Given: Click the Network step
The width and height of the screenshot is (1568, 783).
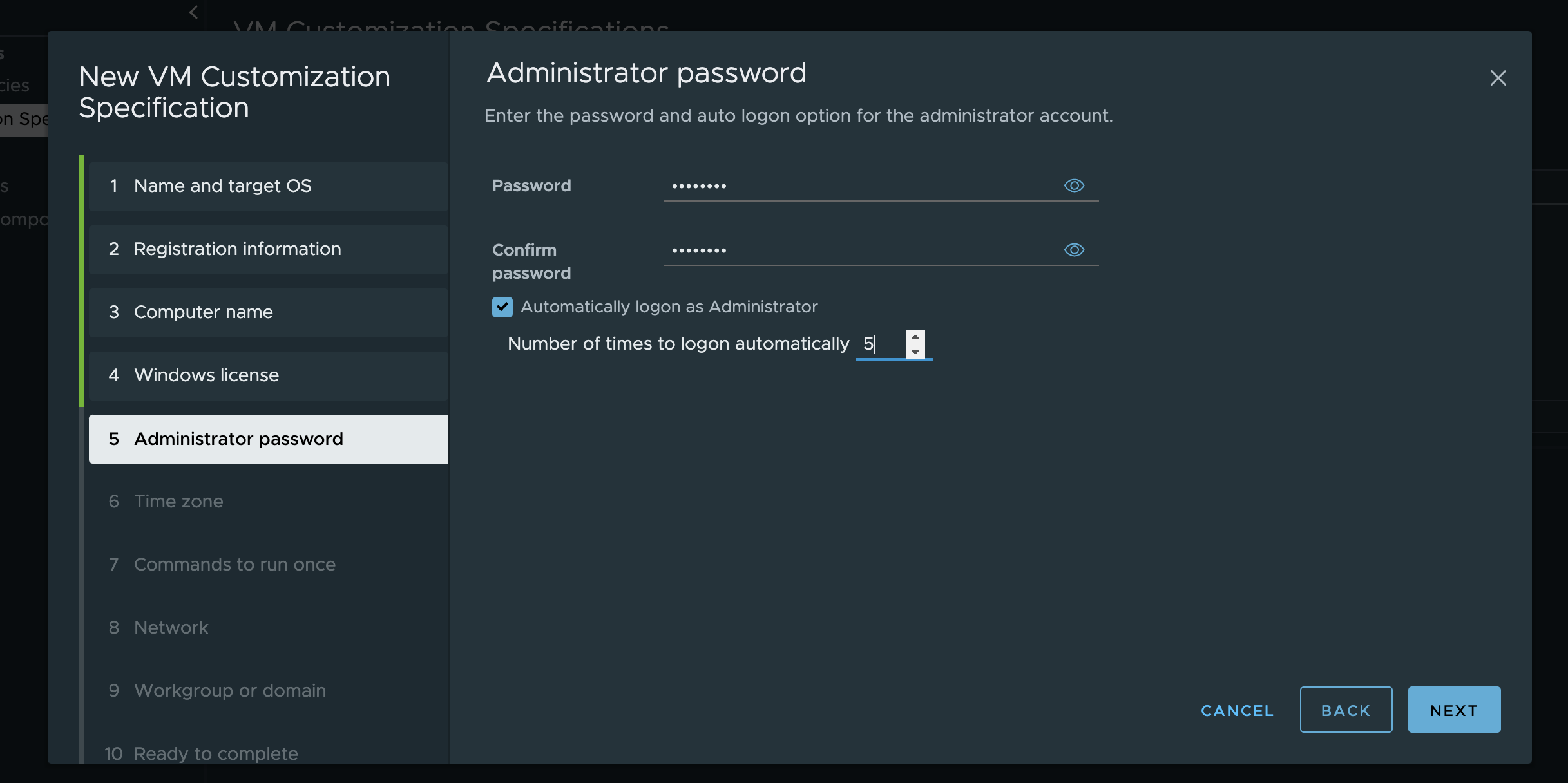Looking at the screenshot, I should (x=171, y=628).
